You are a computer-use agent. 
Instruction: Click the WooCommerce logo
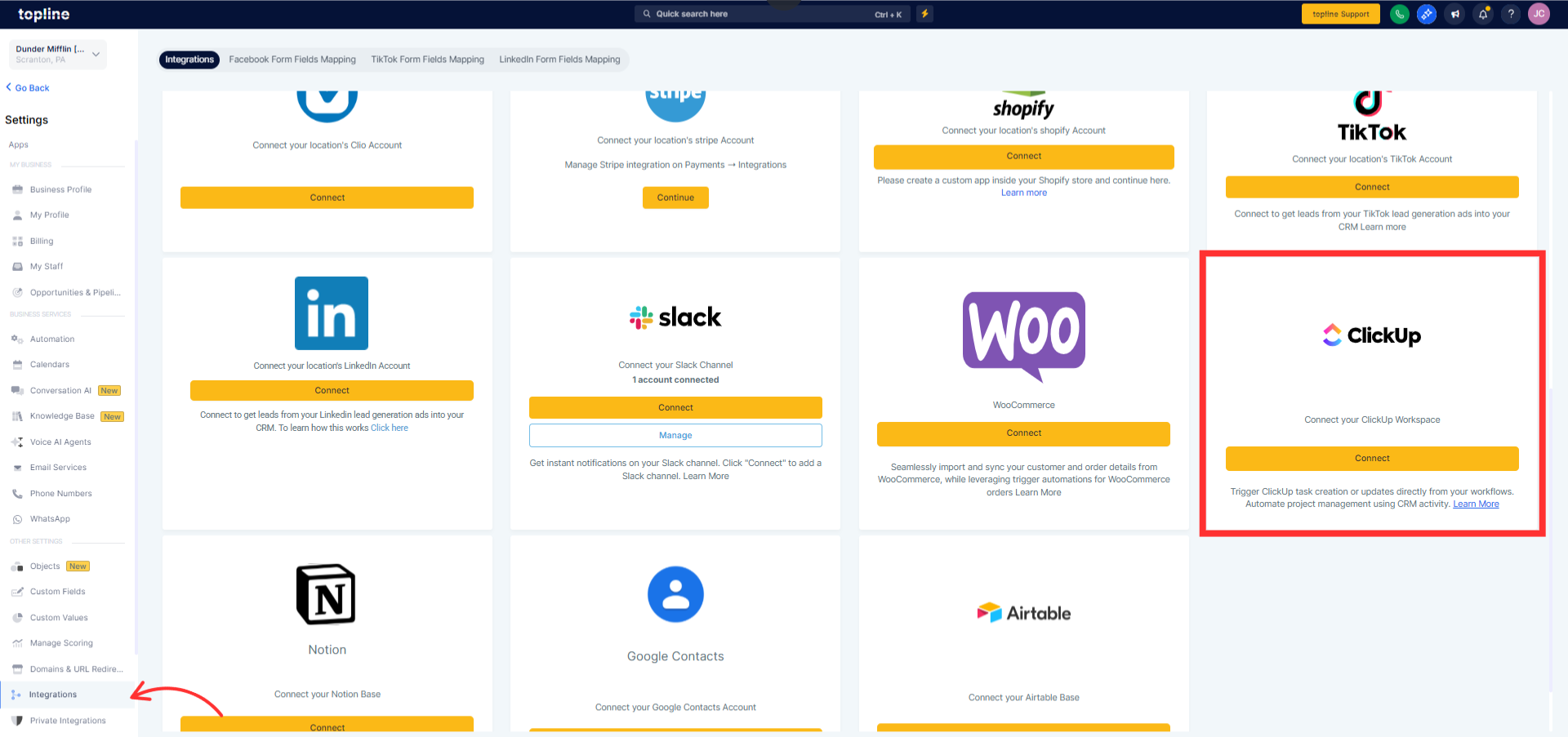click(x=1024, y=337)
